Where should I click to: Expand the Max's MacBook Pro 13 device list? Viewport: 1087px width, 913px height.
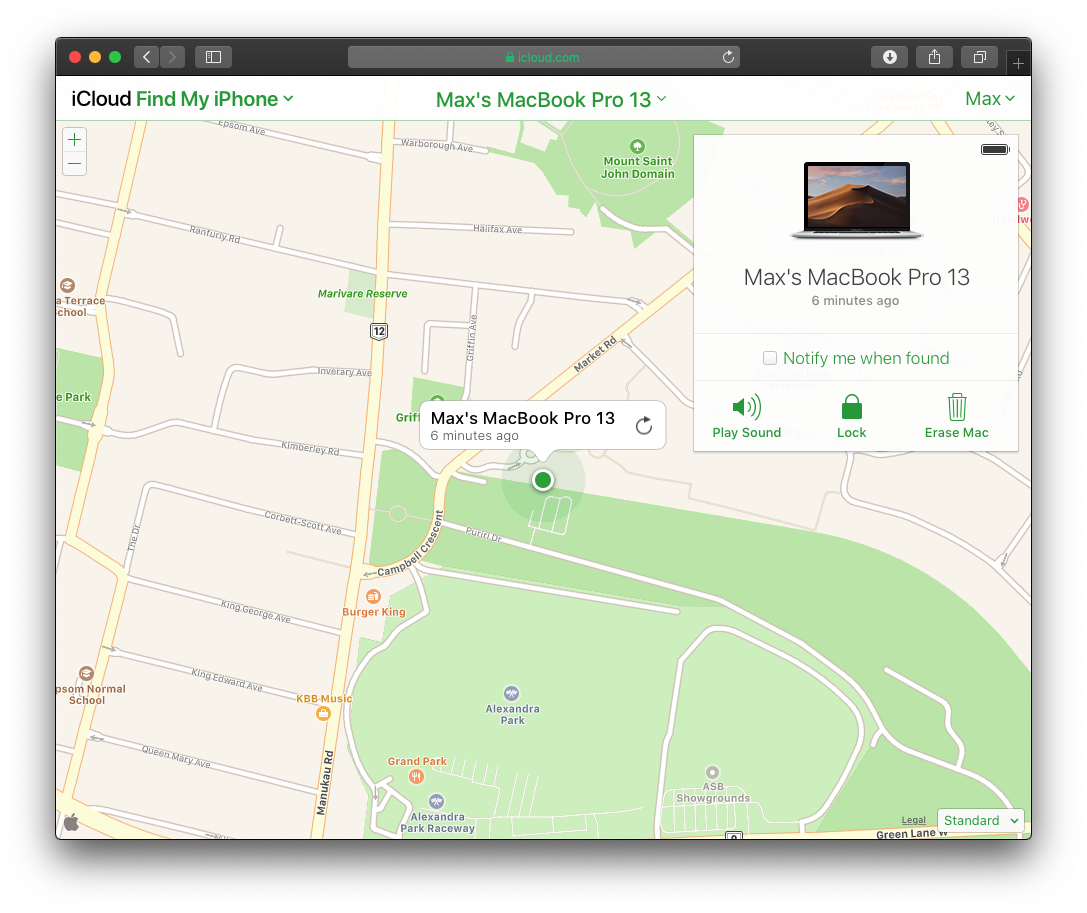(551, 100)
